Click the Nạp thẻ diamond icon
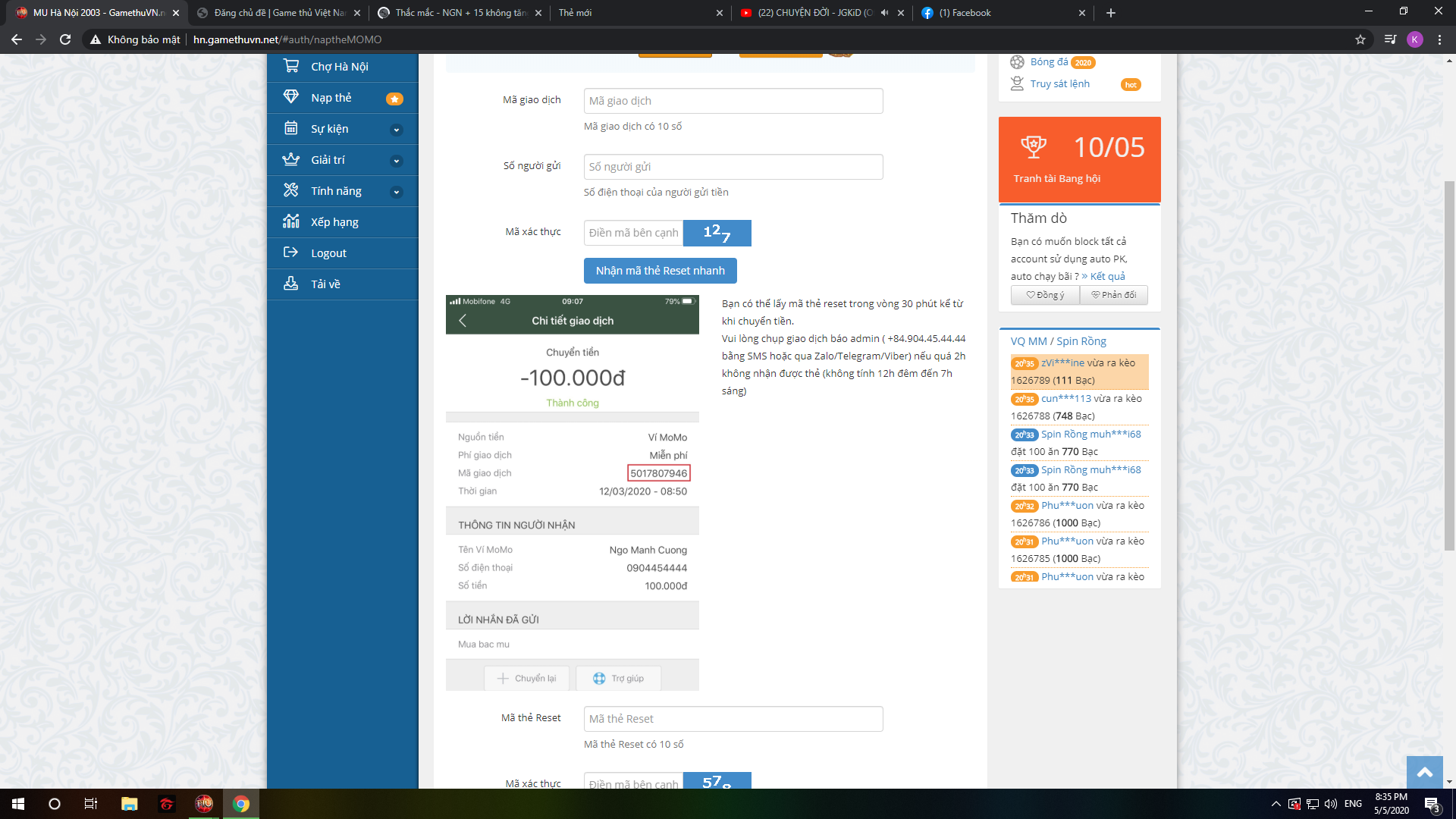The width and height of the screenshot is (1456, 819). tap(290, 97)
